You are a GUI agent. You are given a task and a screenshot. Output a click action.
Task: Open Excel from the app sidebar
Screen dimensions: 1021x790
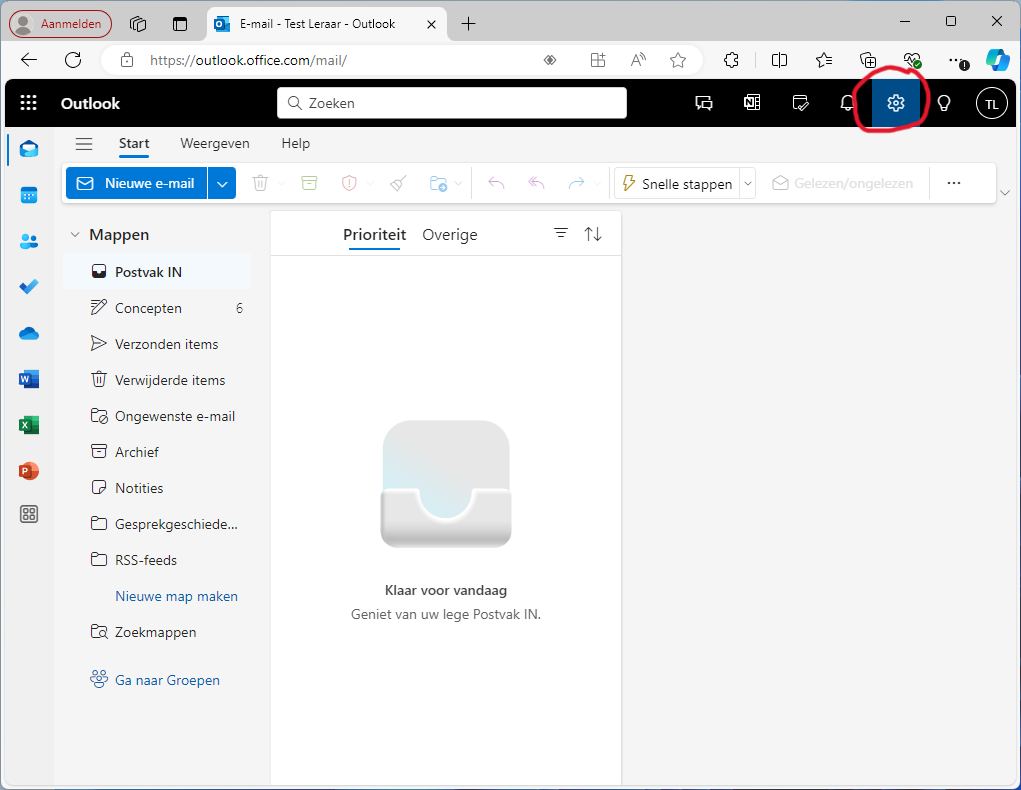29,425
